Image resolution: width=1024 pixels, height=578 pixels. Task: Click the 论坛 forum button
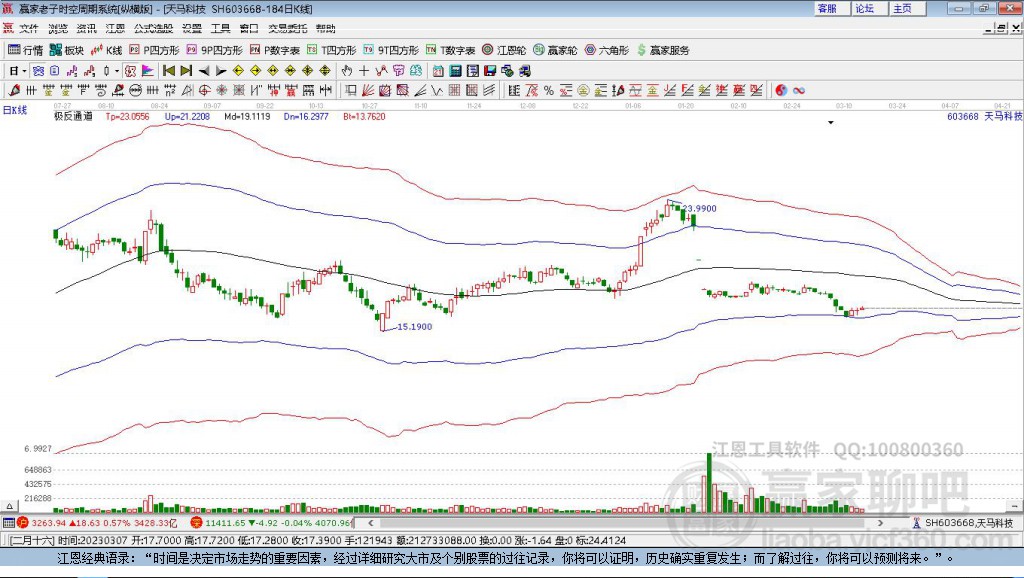[869, 8]
